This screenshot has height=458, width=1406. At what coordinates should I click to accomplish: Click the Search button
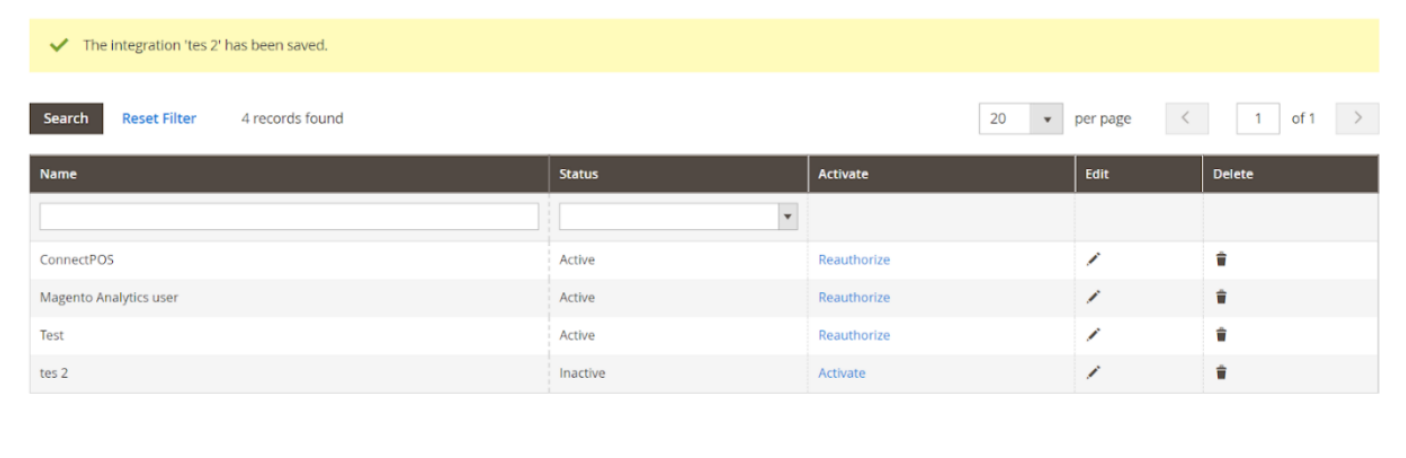point(66,118)
